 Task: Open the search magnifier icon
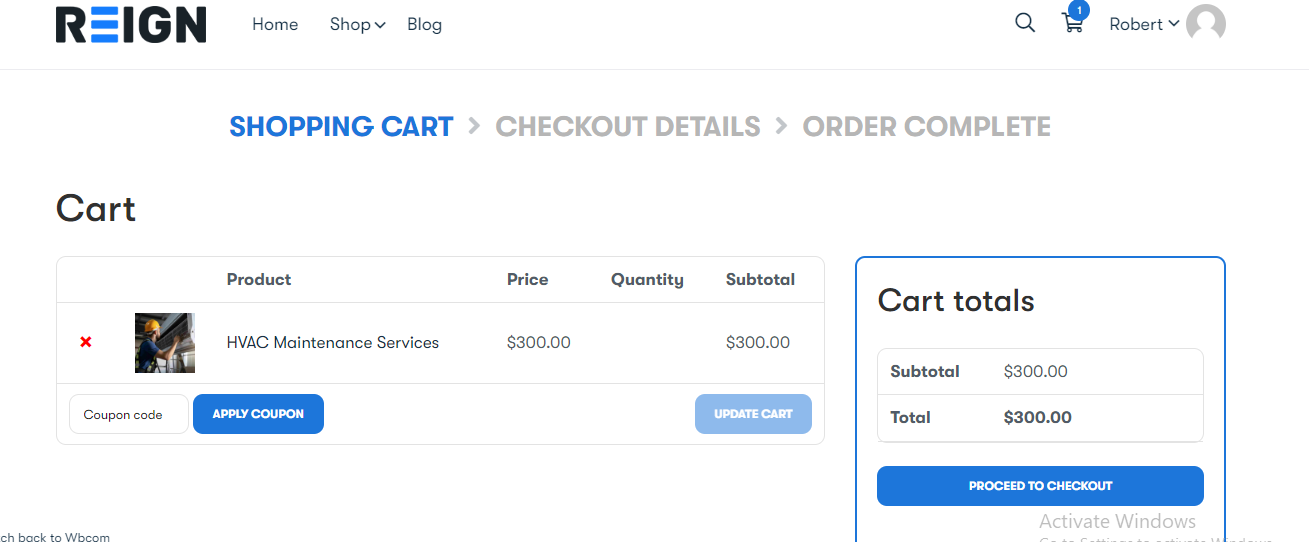coord(1025,23)
